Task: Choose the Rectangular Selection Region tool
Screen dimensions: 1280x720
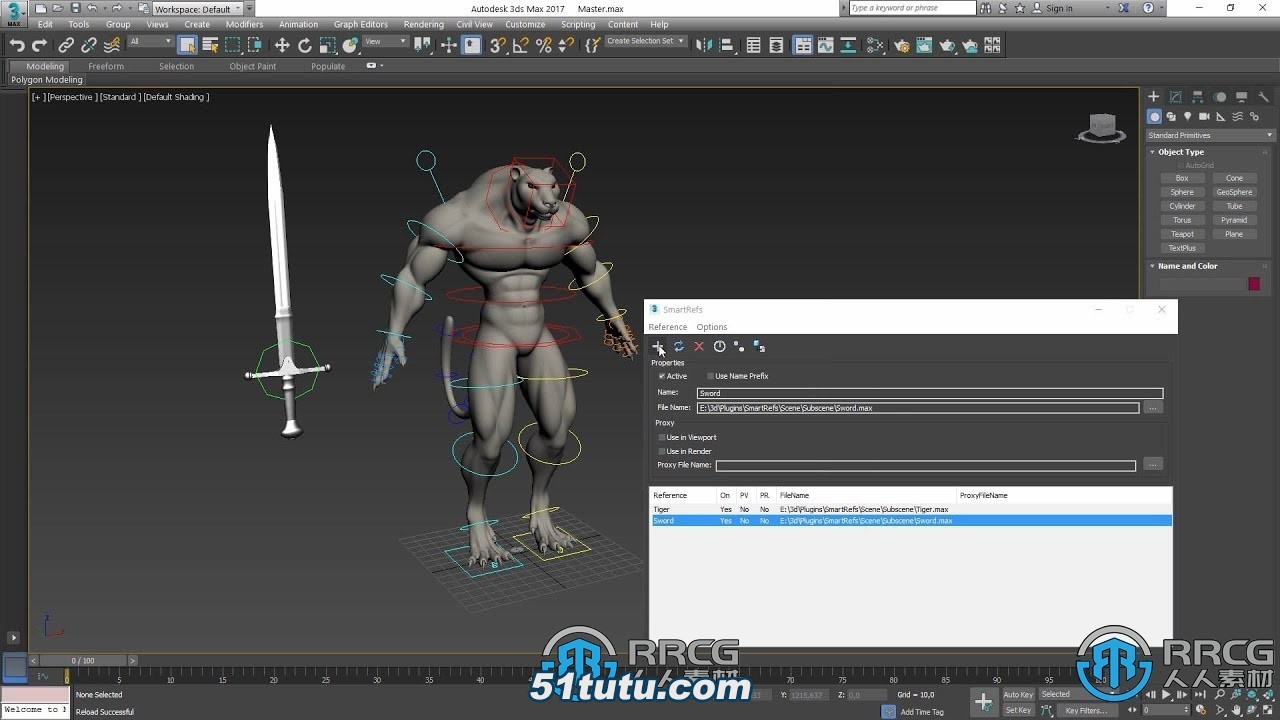Action: tap(233, 45)
